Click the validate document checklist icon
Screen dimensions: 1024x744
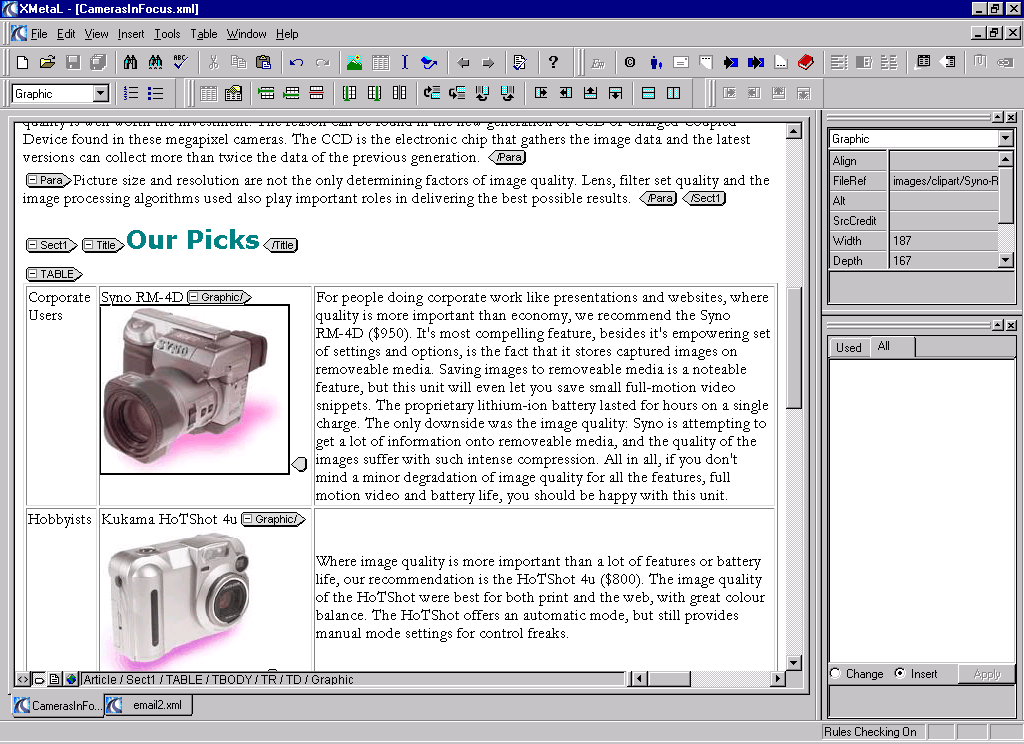520,63
